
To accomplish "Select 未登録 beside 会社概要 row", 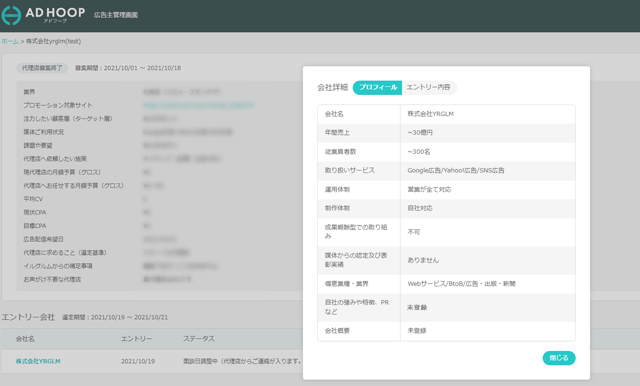I will (x=417, y=331).
